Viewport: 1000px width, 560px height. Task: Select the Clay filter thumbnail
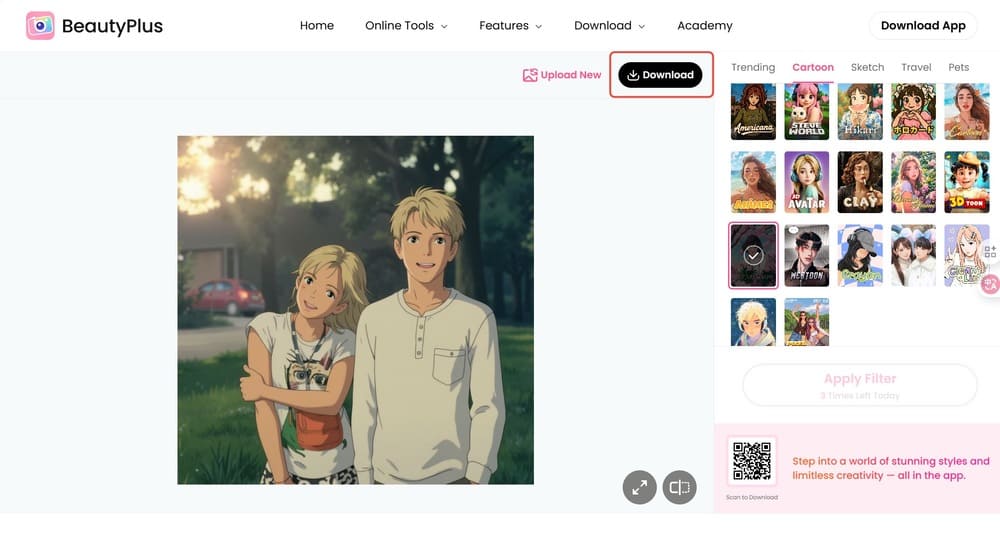pyautogui.click(x=860, y=182)
